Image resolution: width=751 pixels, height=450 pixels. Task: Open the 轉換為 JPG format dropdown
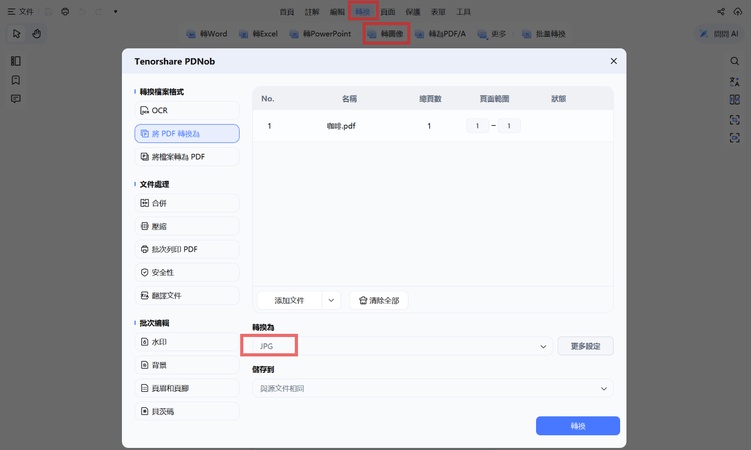click(x=402, y=346)
